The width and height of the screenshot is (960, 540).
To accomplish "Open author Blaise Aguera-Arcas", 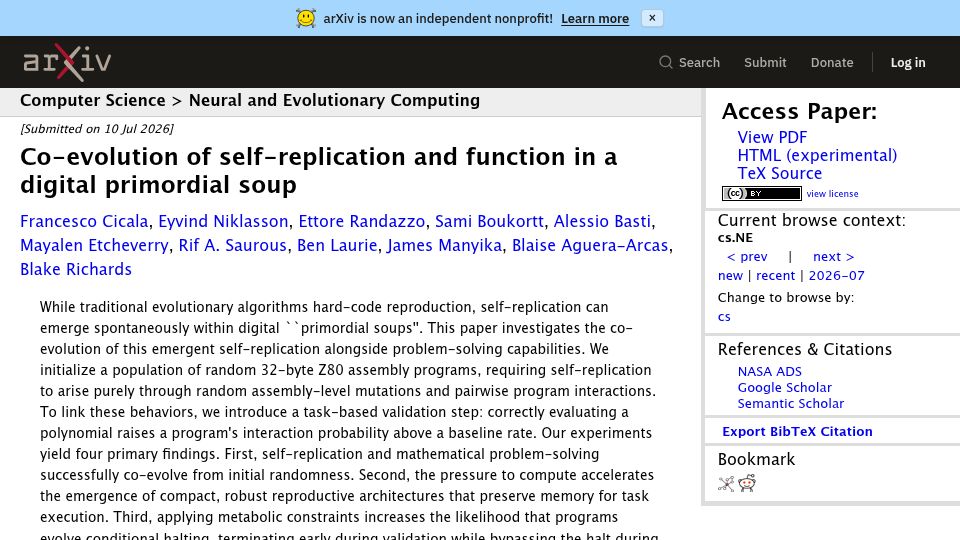I will click(590, 245).
